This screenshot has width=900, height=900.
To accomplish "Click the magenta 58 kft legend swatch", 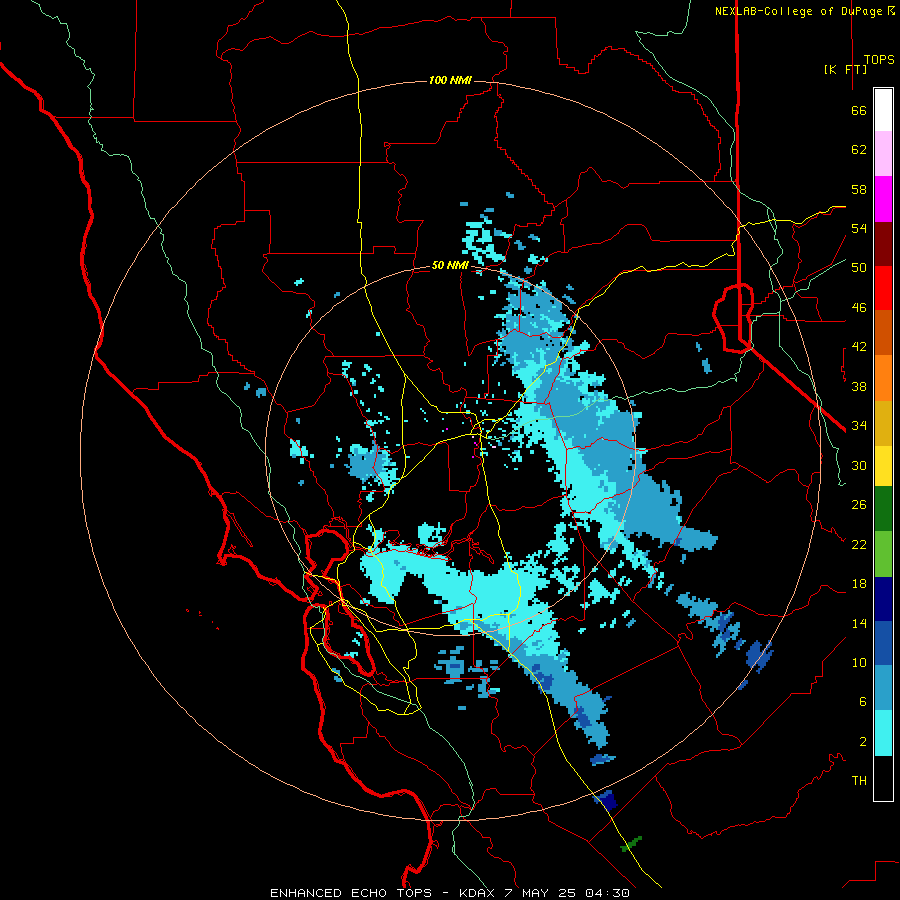I will click(x=883, y=199).
